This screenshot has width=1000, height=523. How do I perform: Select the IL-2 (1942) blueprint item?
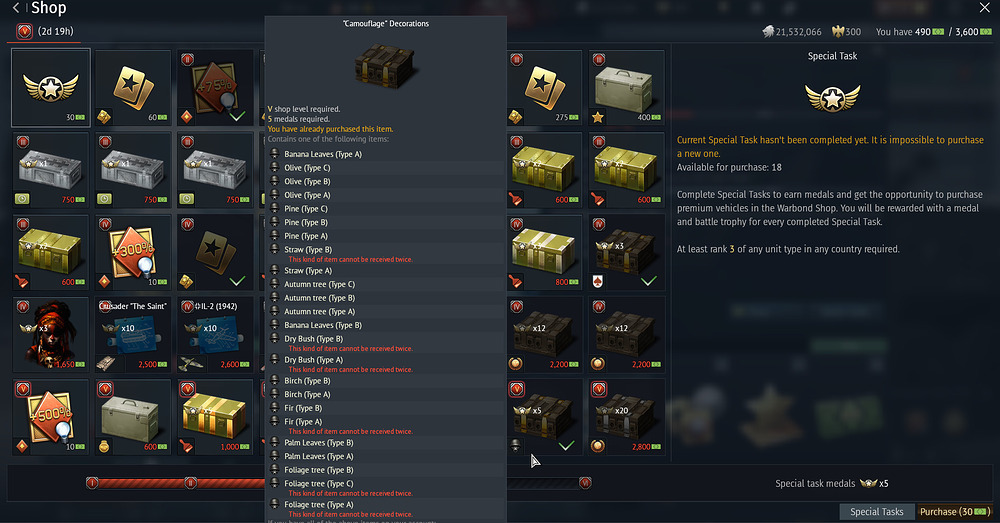[215, 335]
